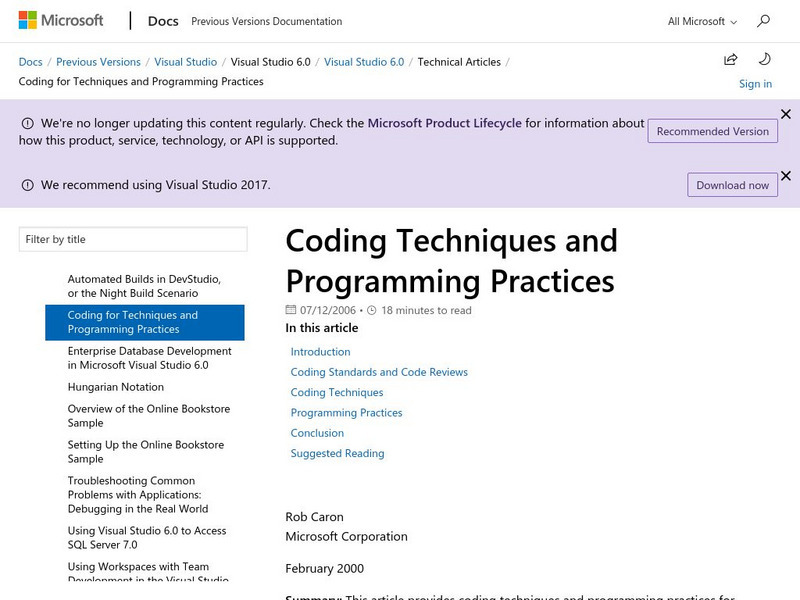Open blue Visual Studio 6.0 breadcrumb link
The image size is (800, 600).
pyautogui.click(x=364, y=62)
